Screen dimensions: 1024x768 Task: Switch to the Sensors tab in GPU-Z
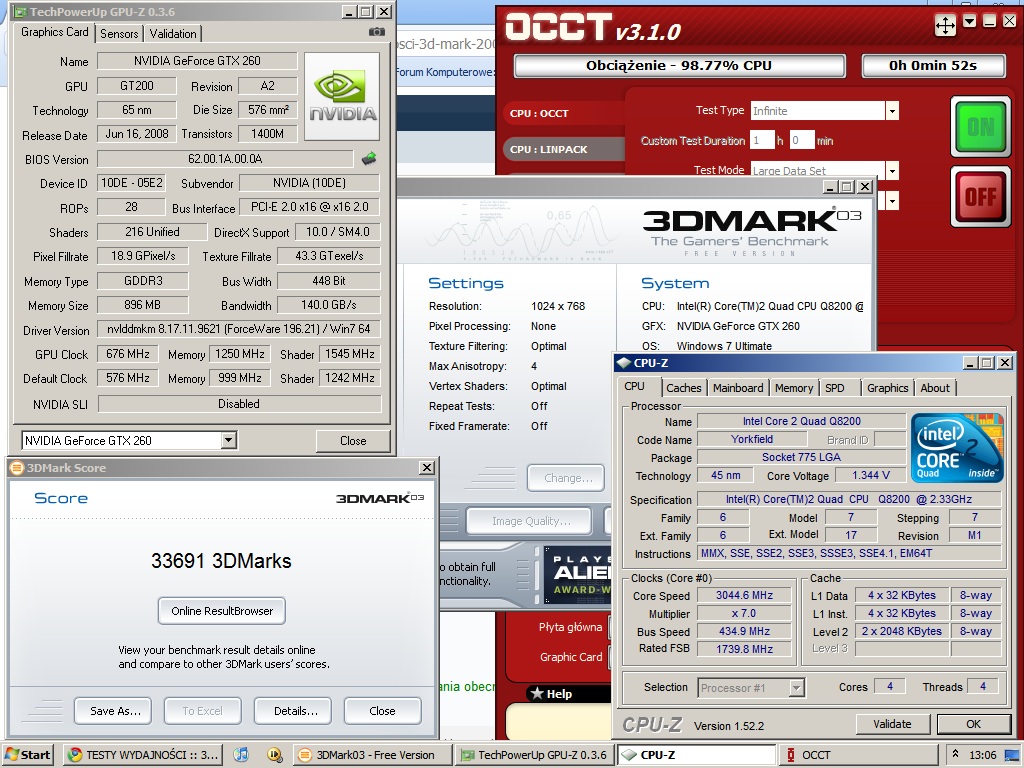click(x=119, y=33)
